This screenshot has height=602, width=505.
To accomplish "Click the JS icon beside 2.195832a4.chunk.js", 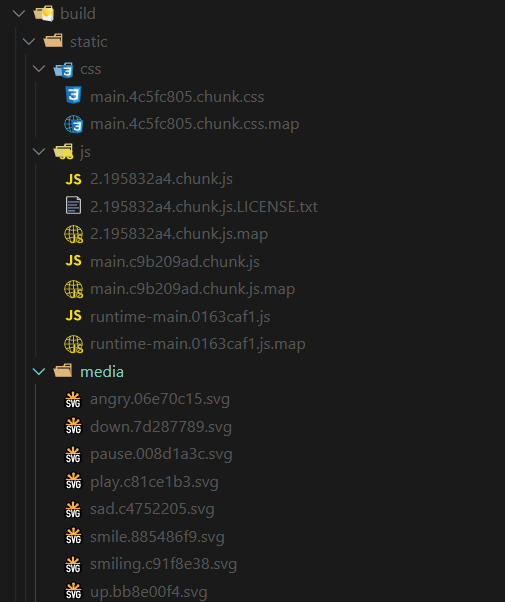I will point(73,179).
